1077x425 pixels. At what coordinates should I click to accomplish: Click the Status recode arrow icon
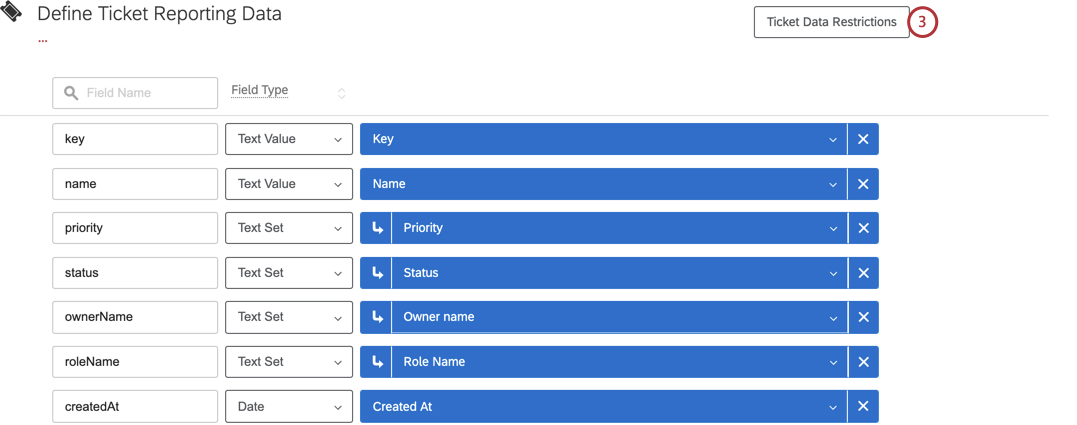377,273
